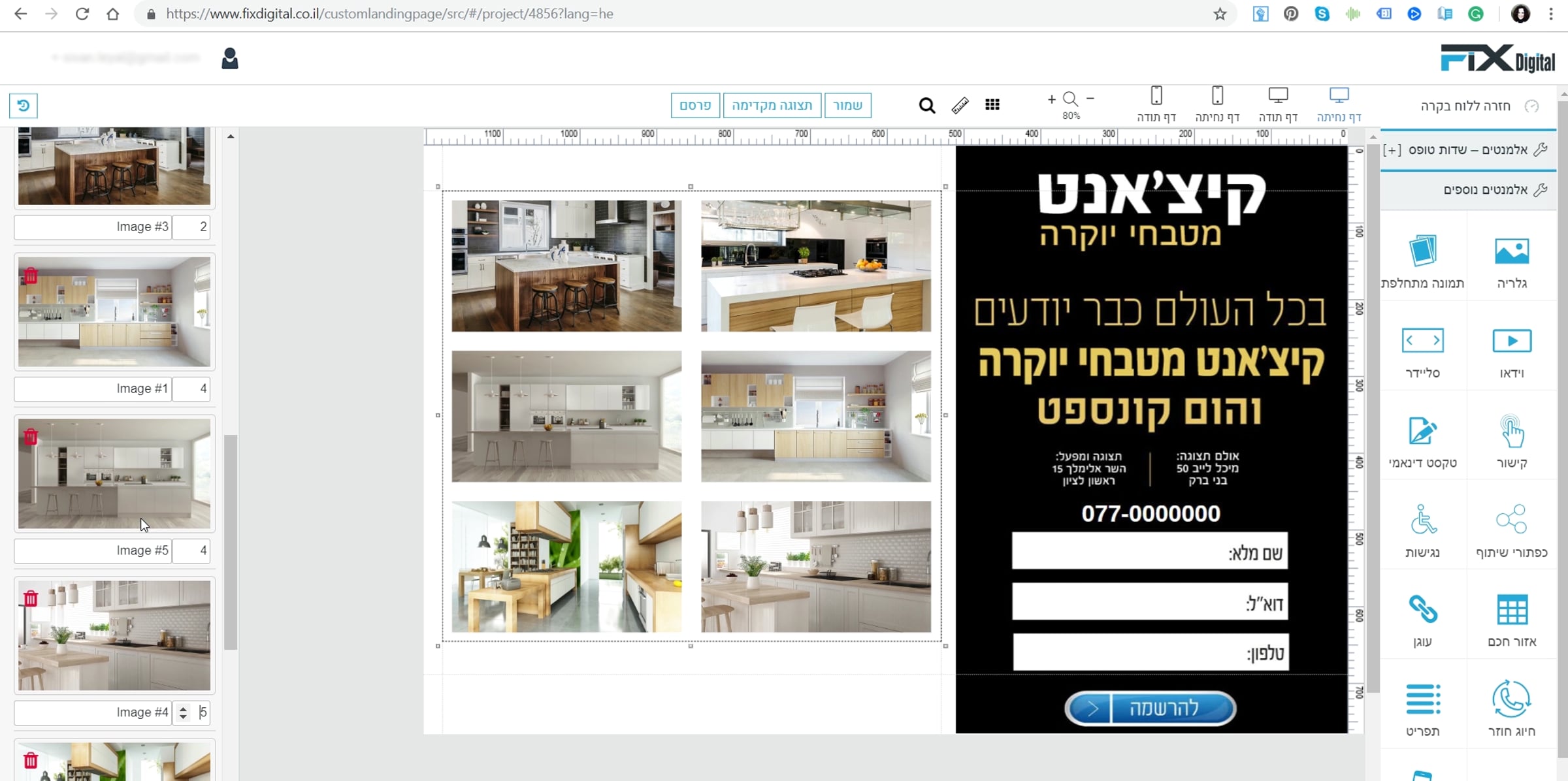This screenshot has height=781, width=1568.
Task: Open the search magnifier tool in toolbar
Action: 926,105
